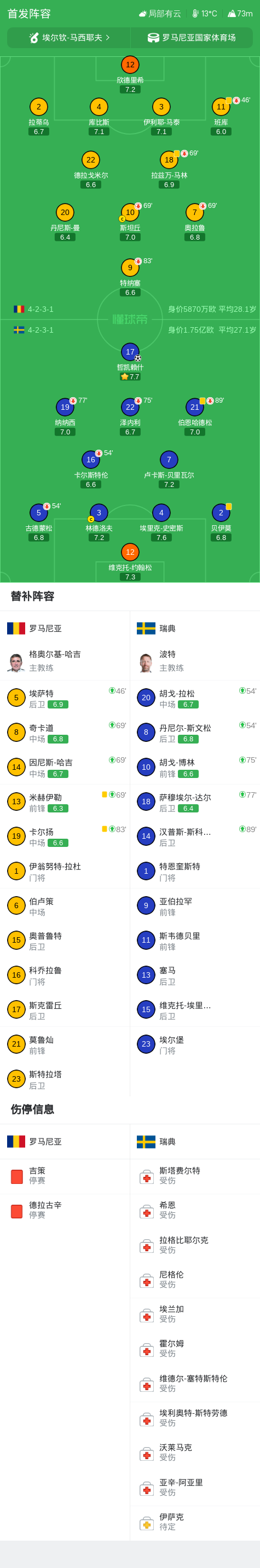Expand referee 埃尔钦-马西耶夫 details chevron
The height and width of the screenshot is (1568, 260).
(108, 38)
